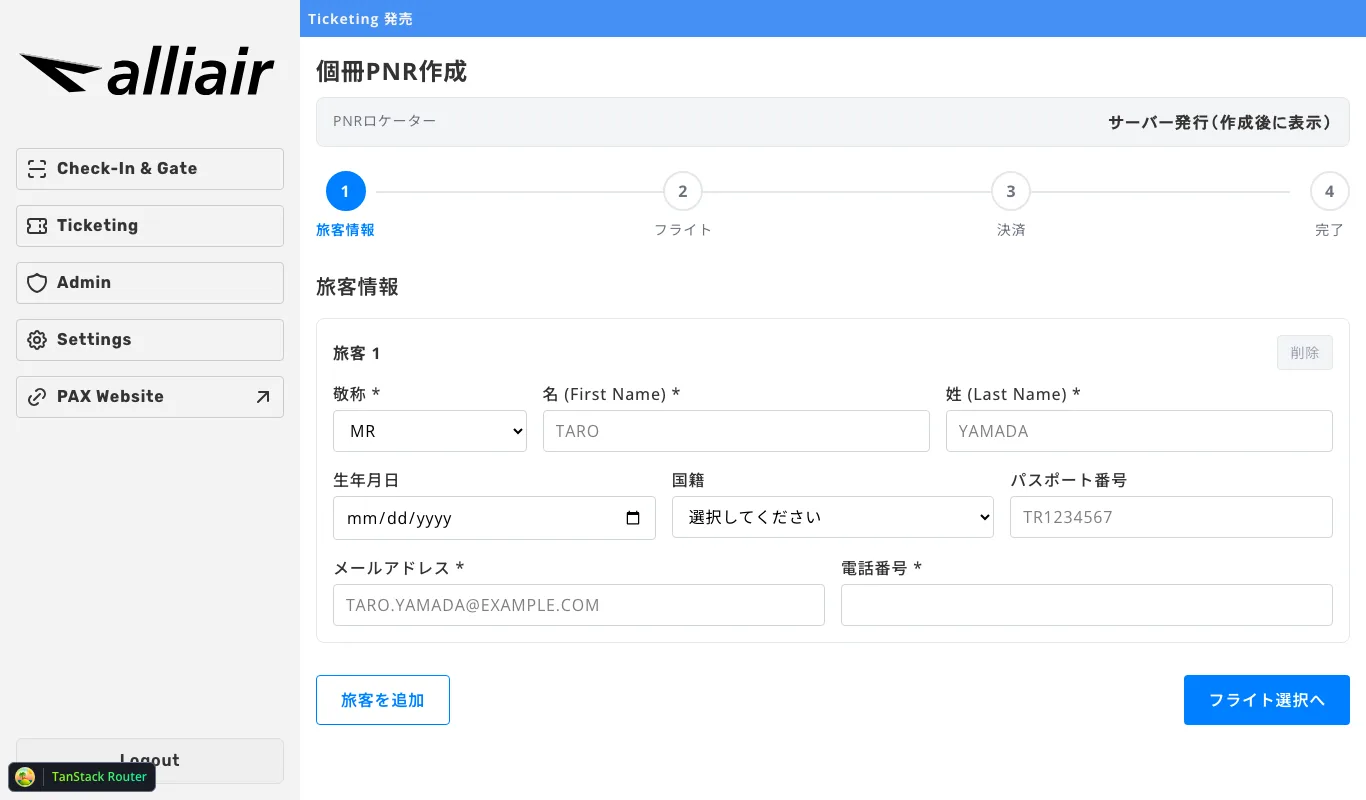This screenshot has height=800, width=1366.
Task: Jump to step 3 決済
Action: (1011, 191)
